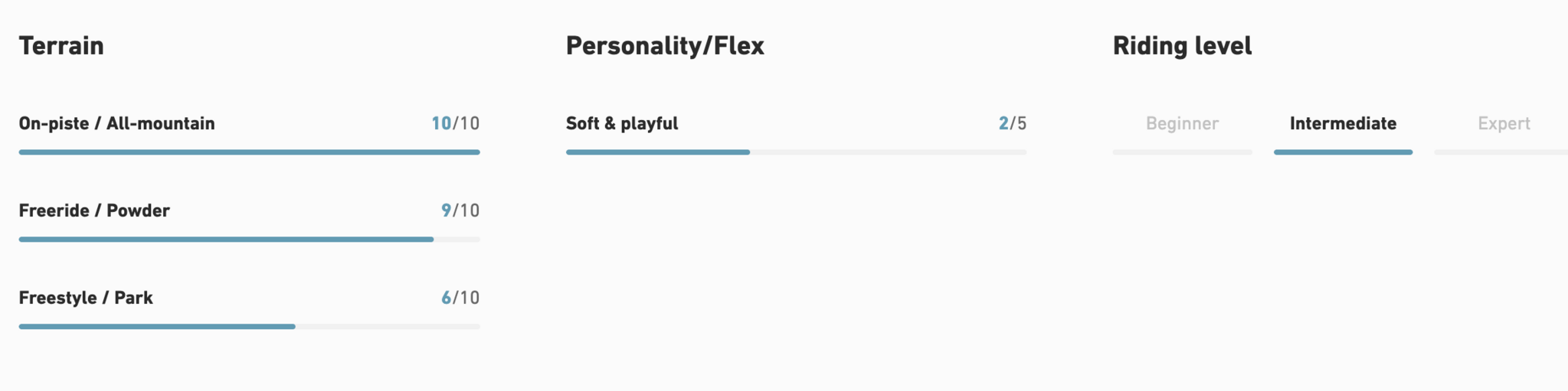Click the 9/10 rating value
Image resolution: width=1568 pixels, height=391 pixels.
coord(460,210)
